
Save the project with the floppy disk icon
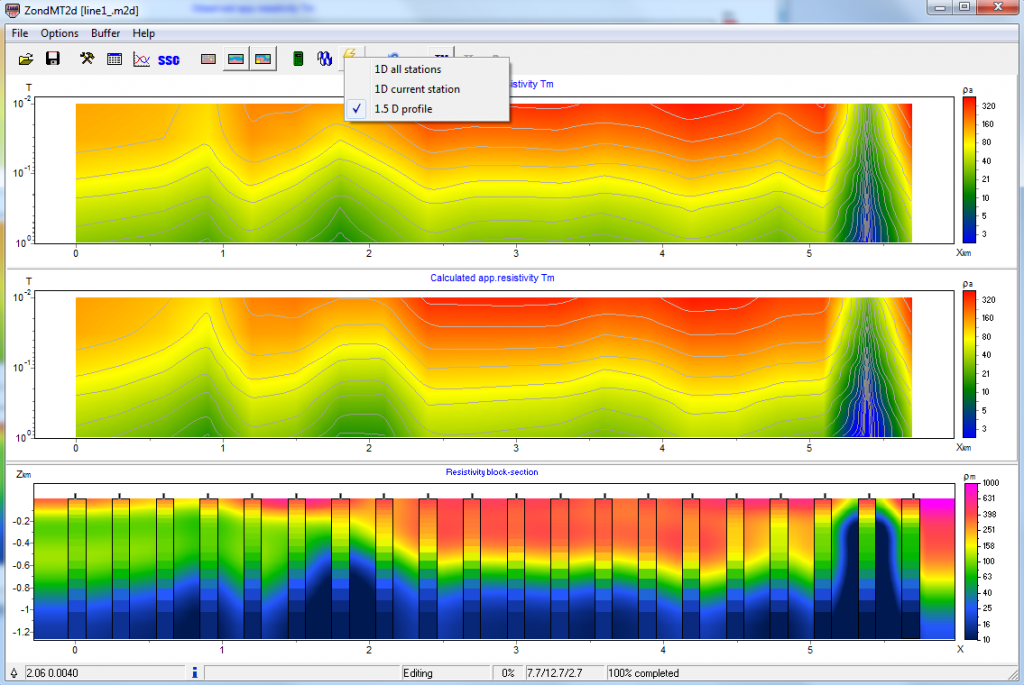pos(53,59)
